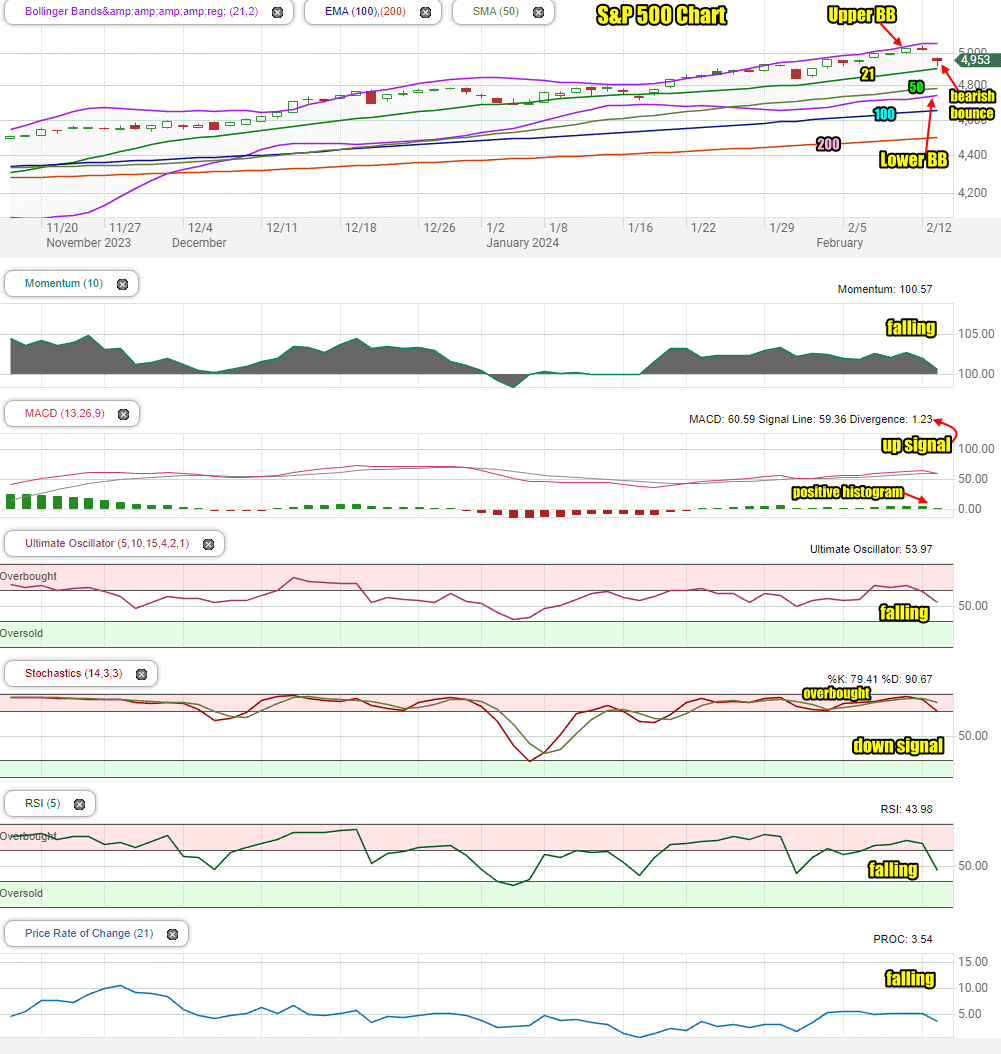Open MACD (13,26,9) indicator label
Screen dimensions: 1001x1054
pyautogui.click(x=65, y=413)
